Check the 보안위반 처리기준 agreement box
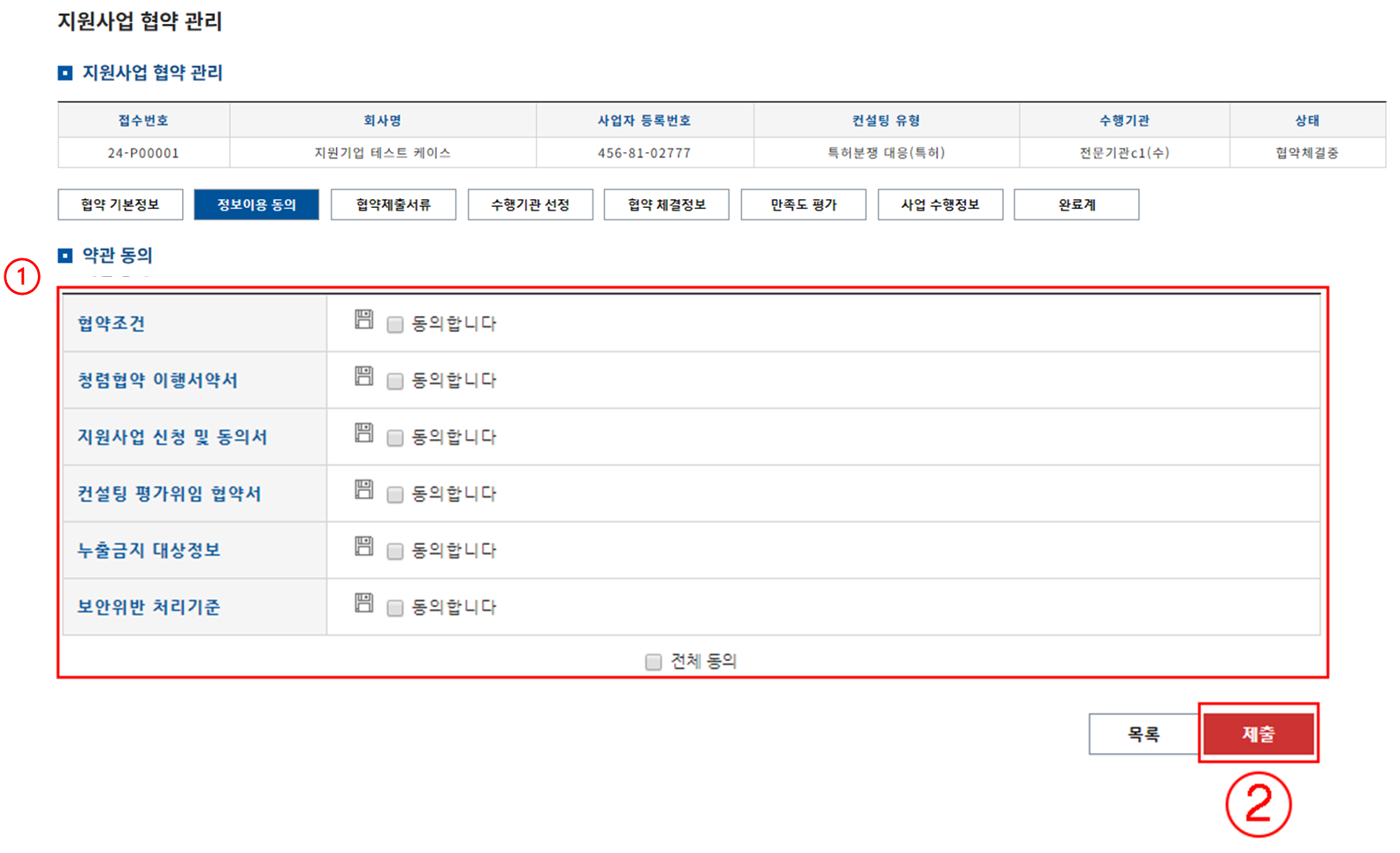The image size is (1400, 853). point(395,608)
